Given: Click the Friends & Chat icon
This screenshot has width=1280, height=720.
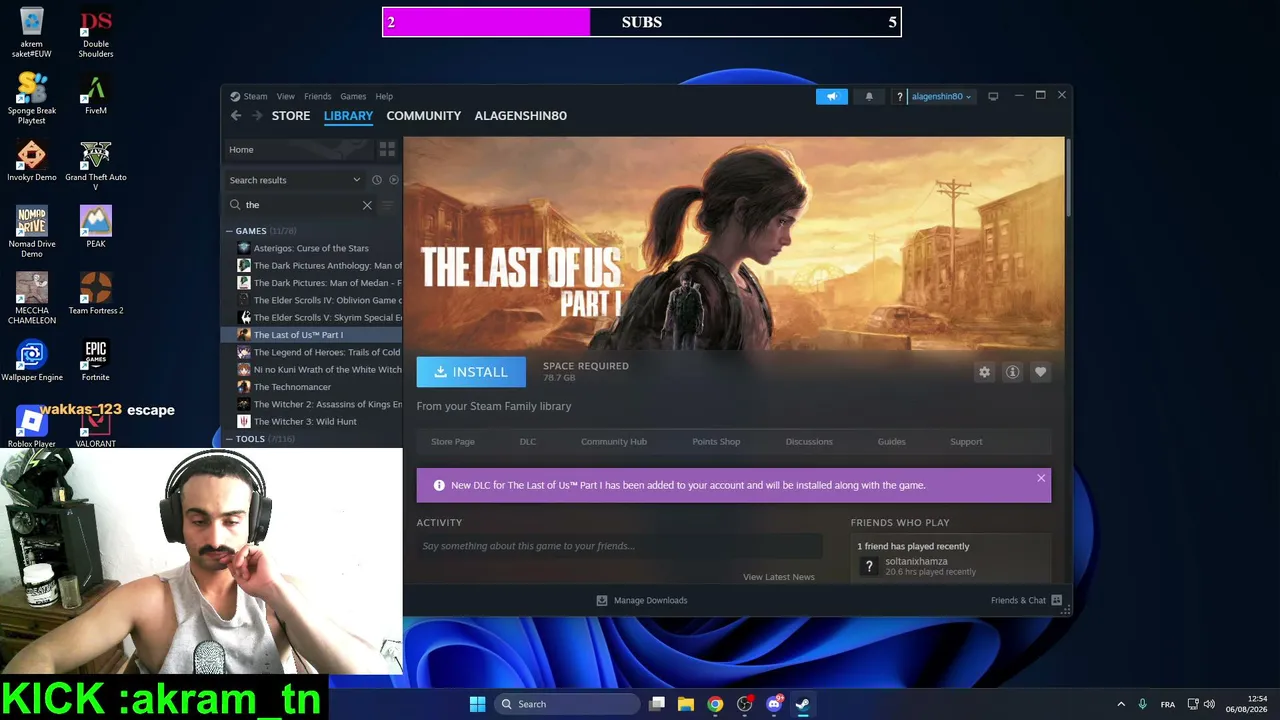Looking at the screenshot, I should coord(1056,600).
